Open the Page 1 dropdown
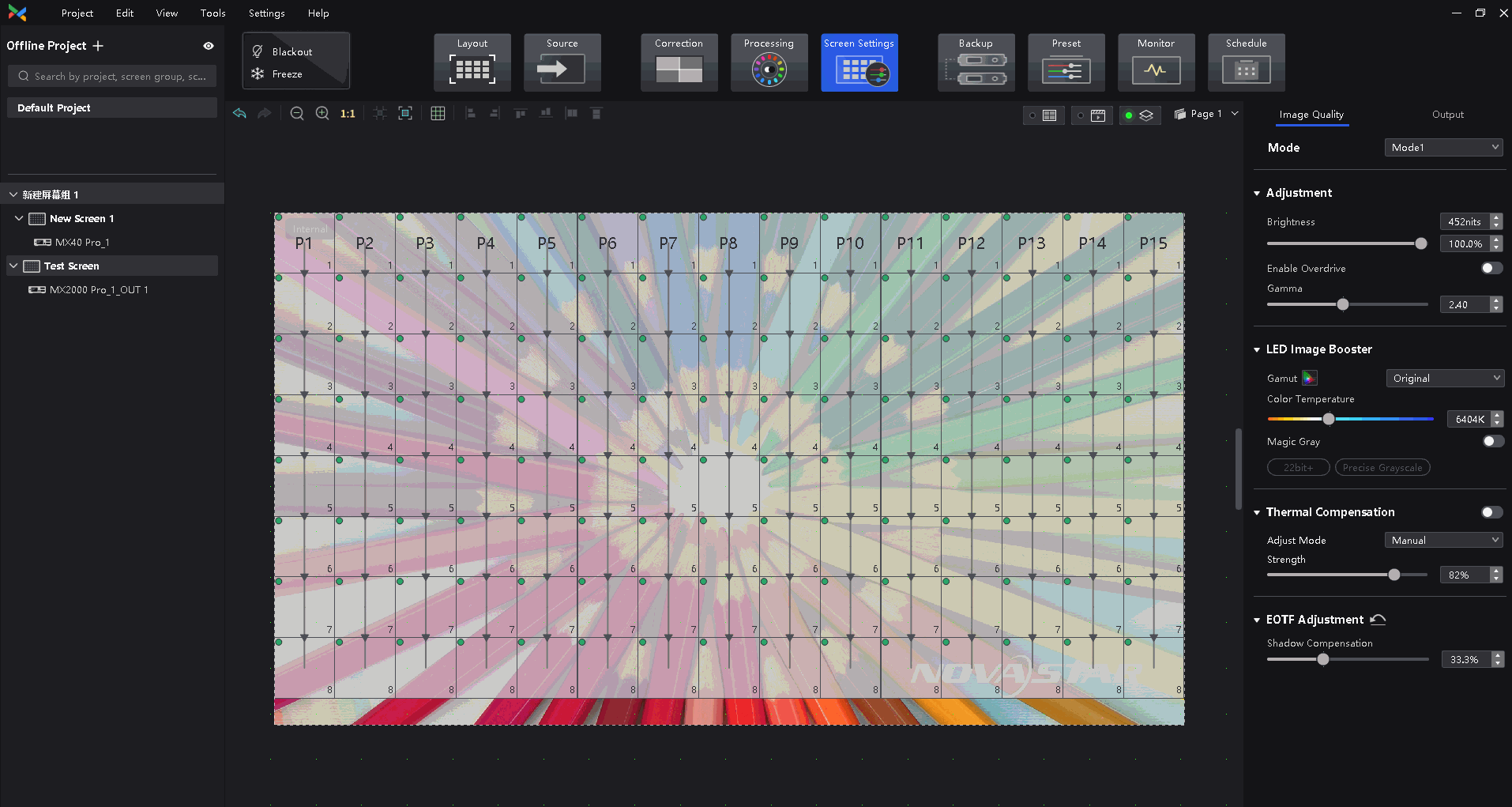This screenshot has height=807, width=1512. 1206,114
